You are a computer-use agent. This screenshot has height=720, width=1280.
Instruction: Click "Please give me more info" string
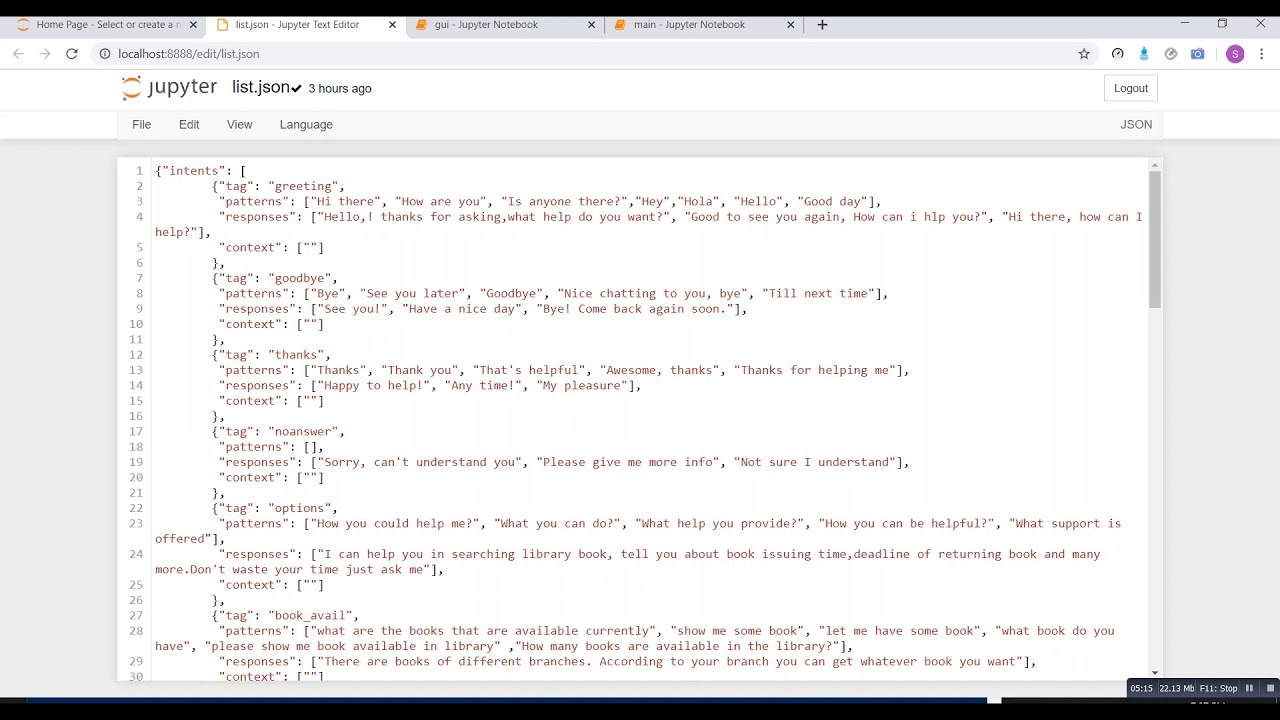click(x=628, y=462)
